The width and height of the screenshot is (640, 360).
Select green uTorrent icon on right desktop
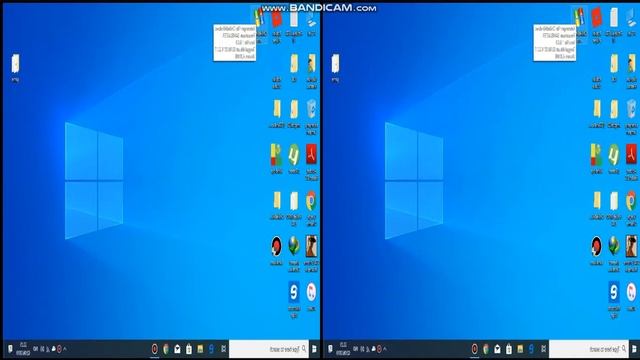[x=614, y=155]
